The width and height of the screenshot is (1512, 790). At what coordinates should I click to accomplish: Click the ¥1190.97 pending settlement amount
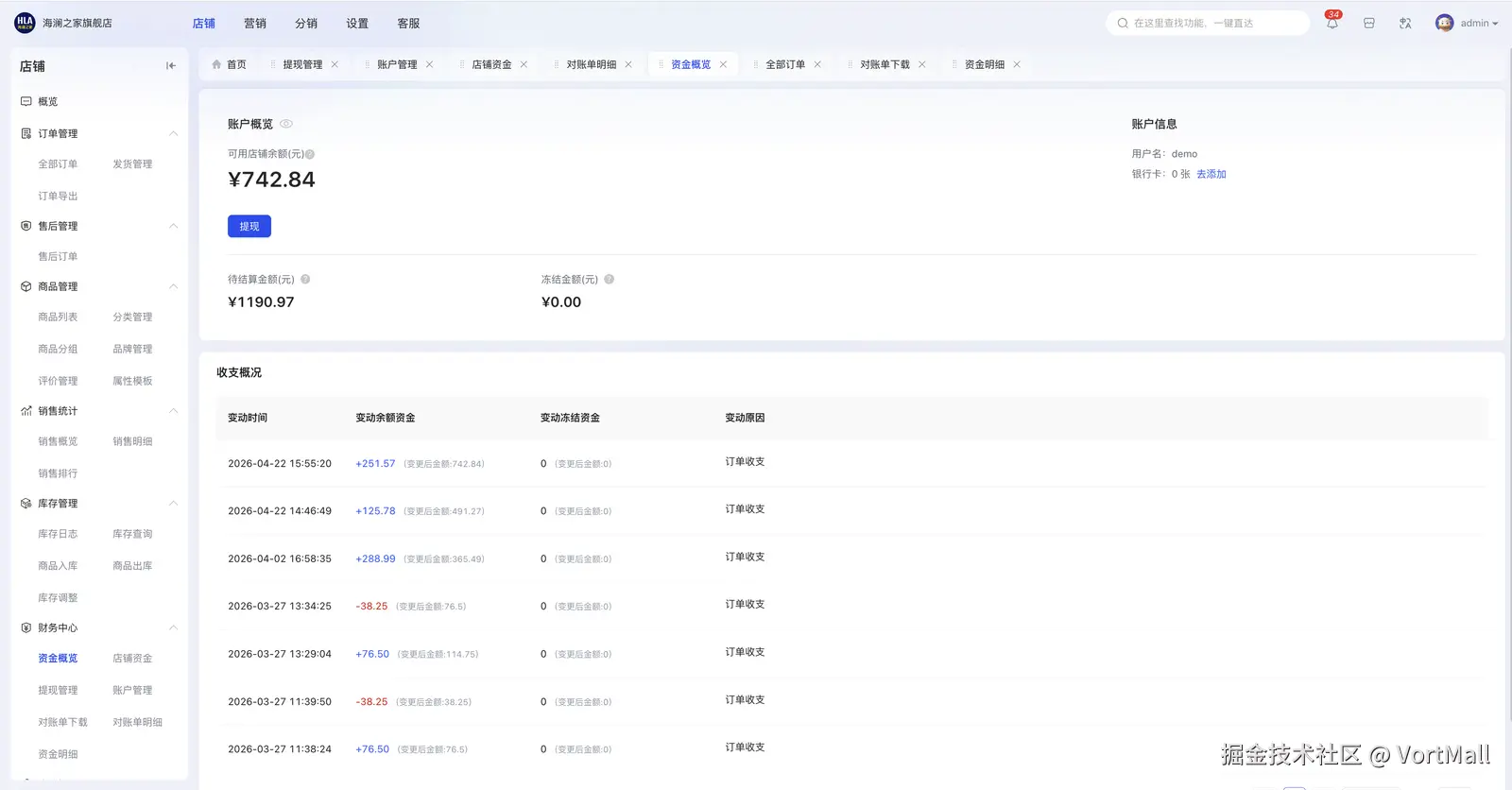pos(261,302)
